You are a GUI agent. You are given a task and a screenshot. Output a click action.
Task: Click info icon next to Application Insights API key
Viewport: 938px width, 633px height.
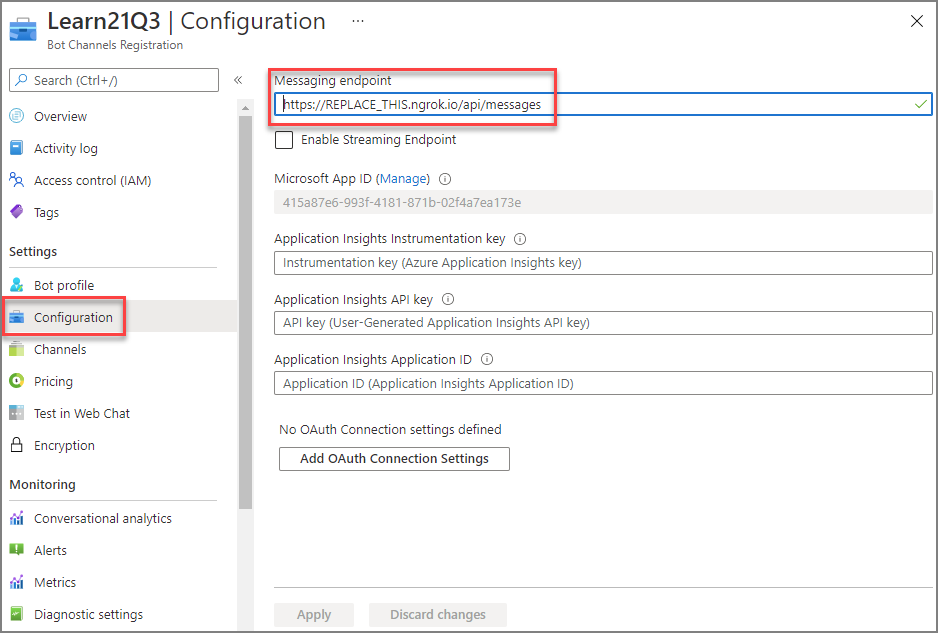(x=447, y=299)
